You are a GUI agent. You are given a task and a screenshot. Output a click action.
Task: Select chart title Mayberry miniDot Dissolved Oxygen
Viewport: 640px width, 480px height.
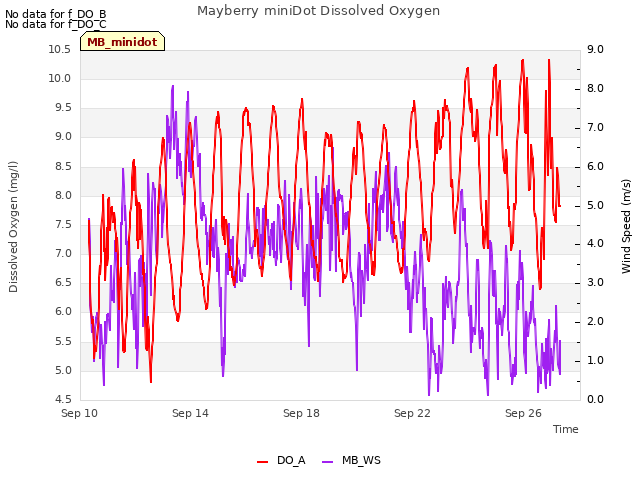coord(318,11)
